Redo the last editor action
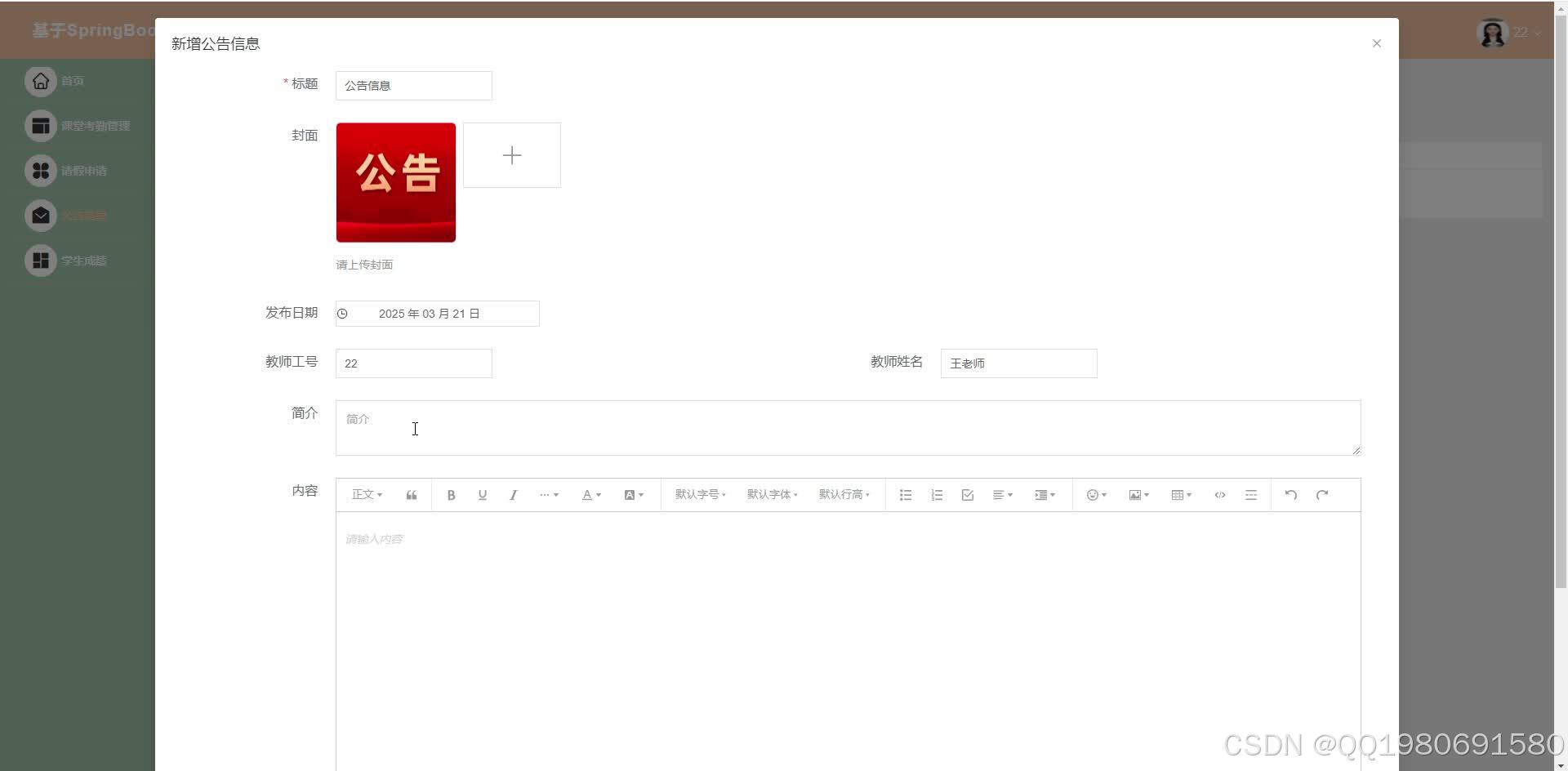Viewport: 1568px width, 771px height. click(x=1321, y=494)
